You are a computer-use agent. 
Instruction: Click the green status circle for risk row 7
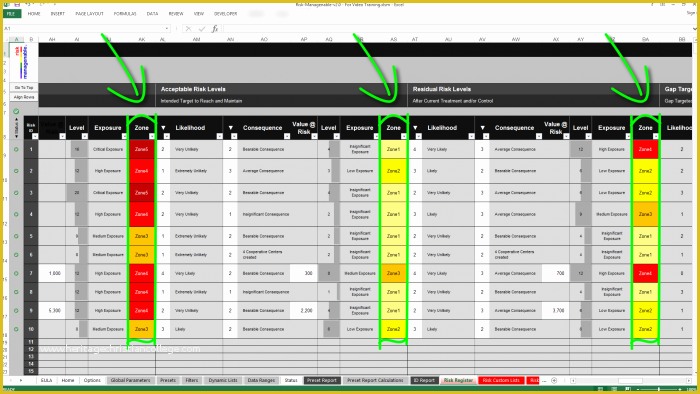16,273
